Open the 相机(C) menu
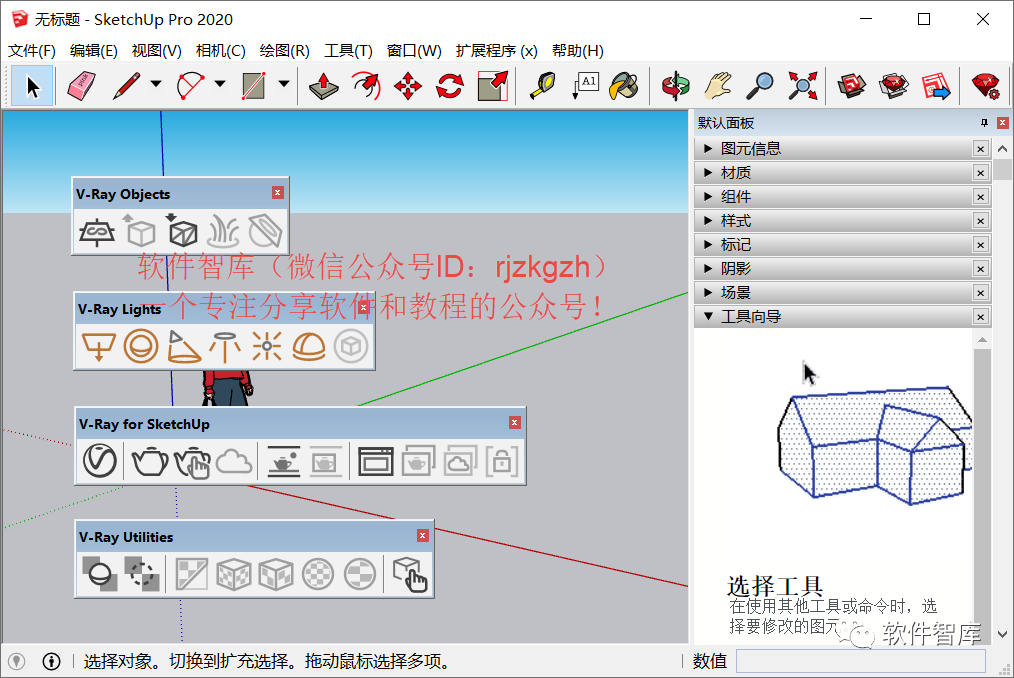Viewport: 1014px width, 678px height. pyautogui.click(x=221, y=50)
